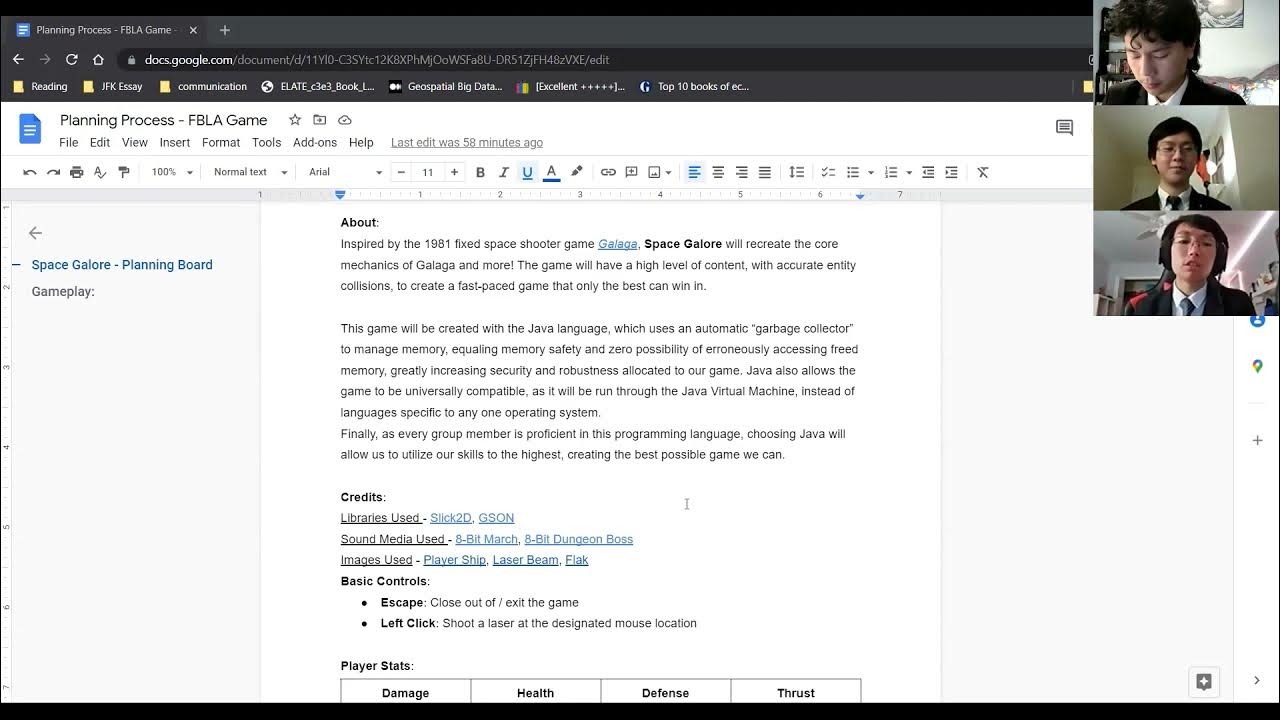This screenshot has height=720, width=1280.
Task: Open the highlight color picker
Action: pos(576,172)
